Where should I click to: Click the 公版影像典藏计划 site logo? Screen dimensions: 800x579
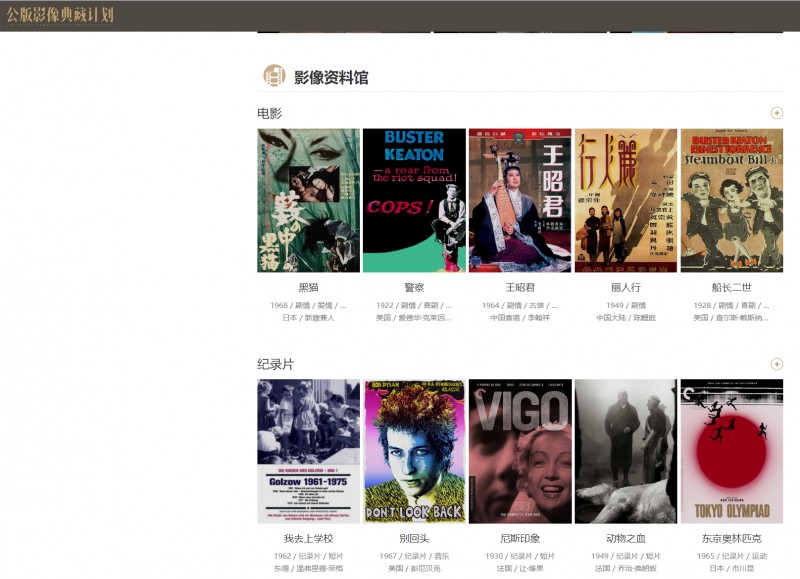(60, 15)
